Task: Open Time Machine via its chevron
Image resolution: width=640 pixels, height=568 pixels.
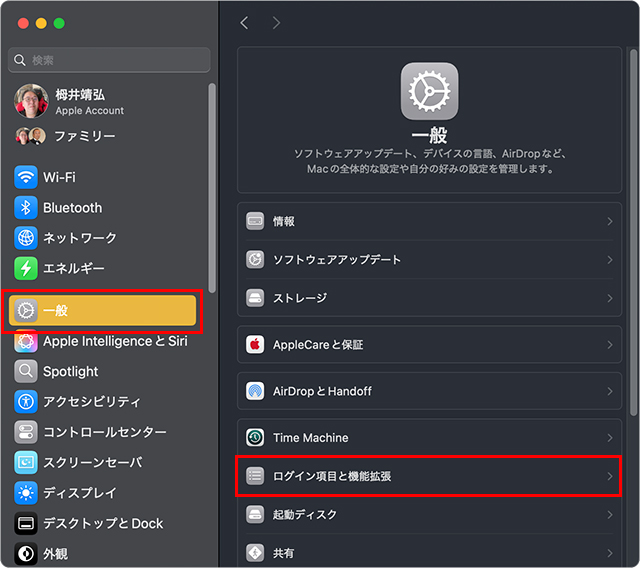Action: pos(610,437)
